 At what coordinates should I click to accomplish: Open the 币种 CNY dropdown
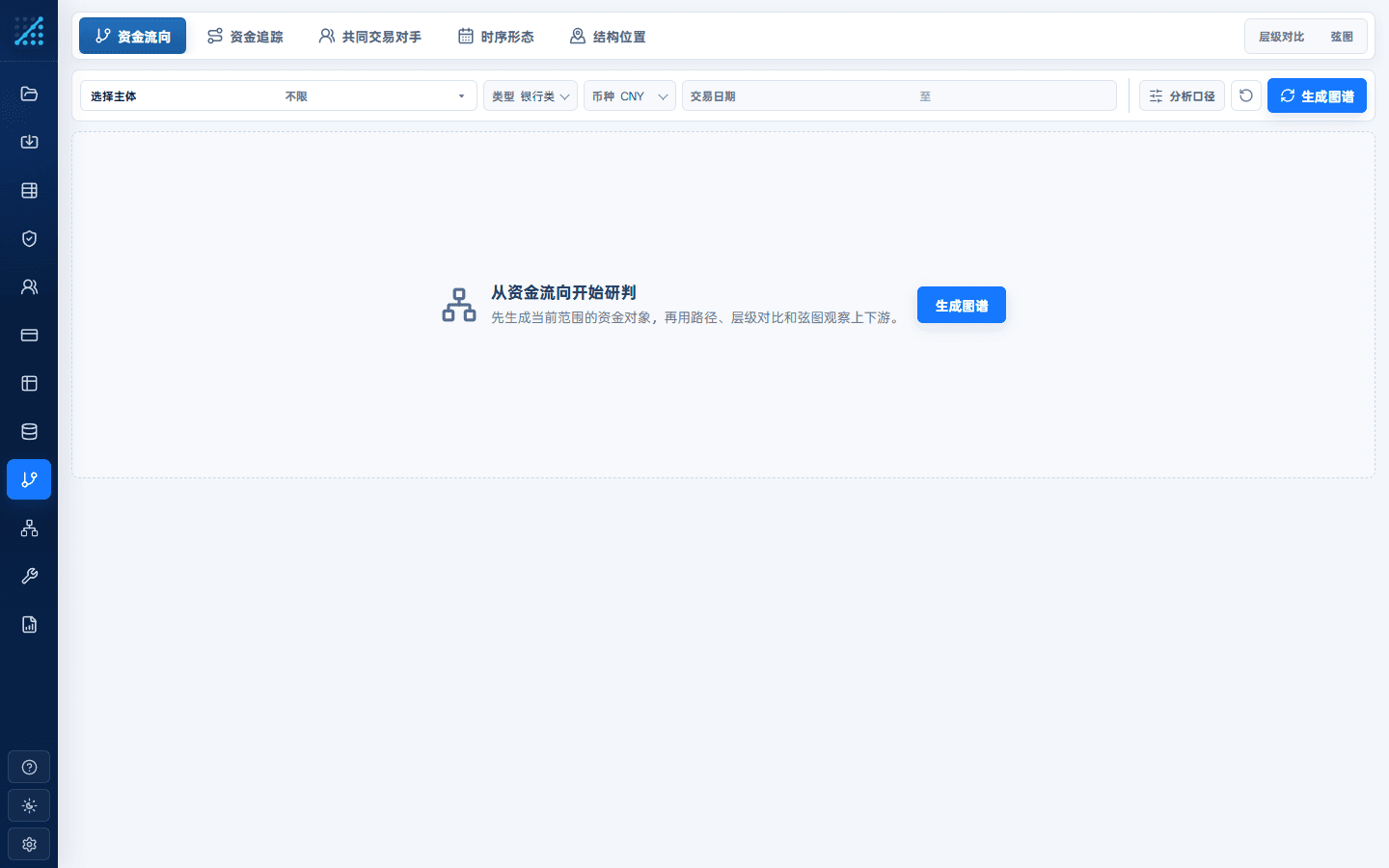click(x=630, y=95)
